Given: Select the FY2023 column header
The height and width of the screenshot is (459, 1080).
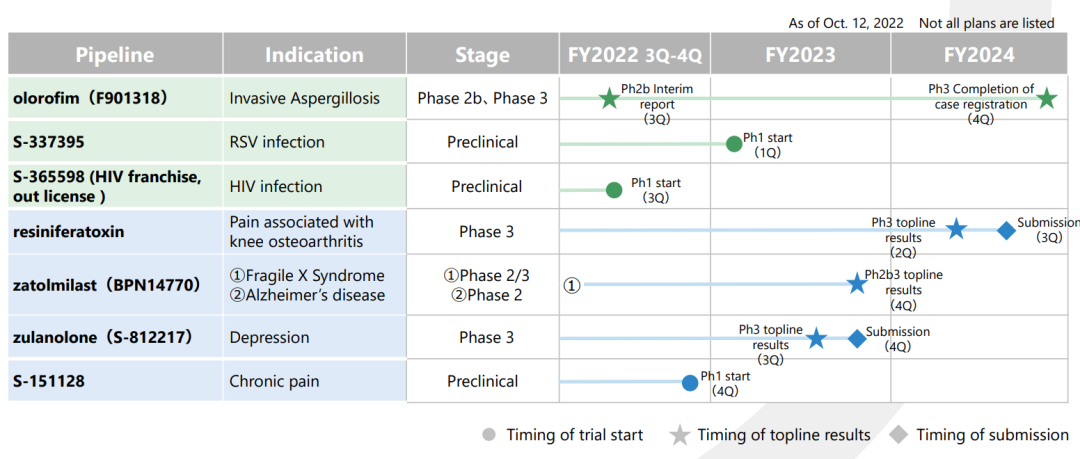Looking at the screenshot, I should tap(800, 55).
